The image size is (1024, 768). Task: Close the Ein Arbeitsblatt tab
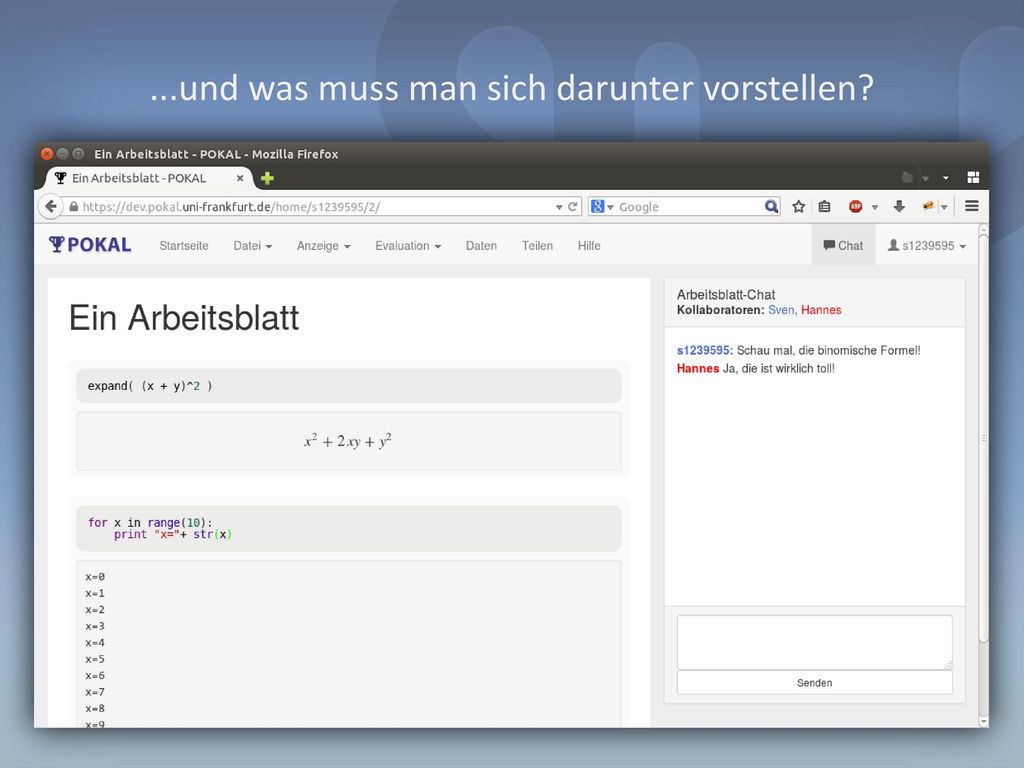(x=240, y=178)
